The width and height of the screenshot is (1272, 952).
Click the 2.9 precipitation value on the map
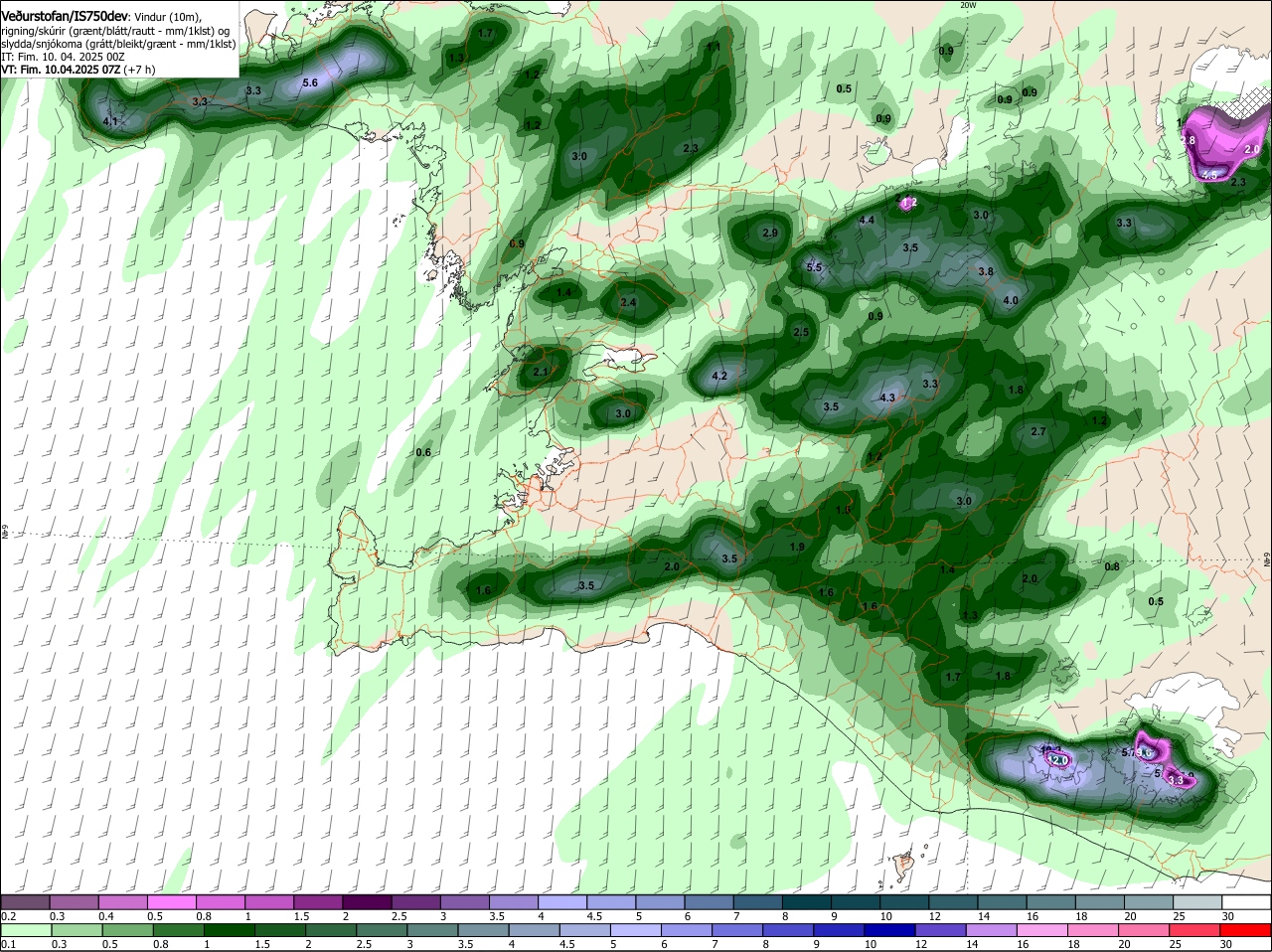tap(769, 233)
